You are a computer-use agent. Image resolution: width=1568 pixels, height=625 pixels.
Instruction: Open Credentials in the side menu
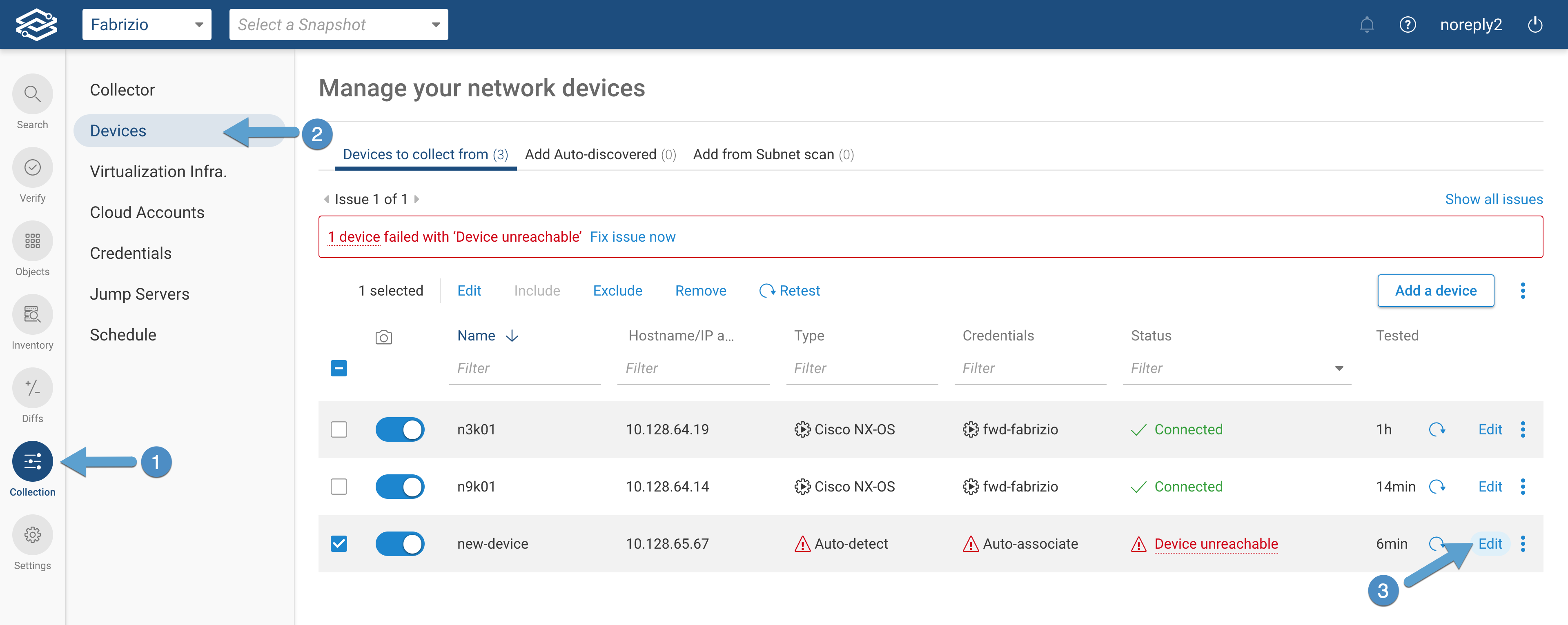(x=130, y=253)
